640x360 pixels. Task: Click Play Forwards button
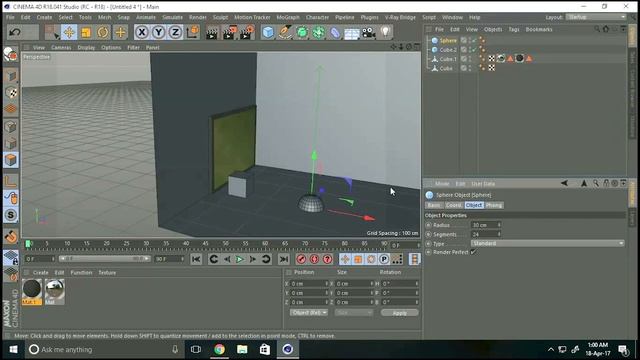point(240,259)
